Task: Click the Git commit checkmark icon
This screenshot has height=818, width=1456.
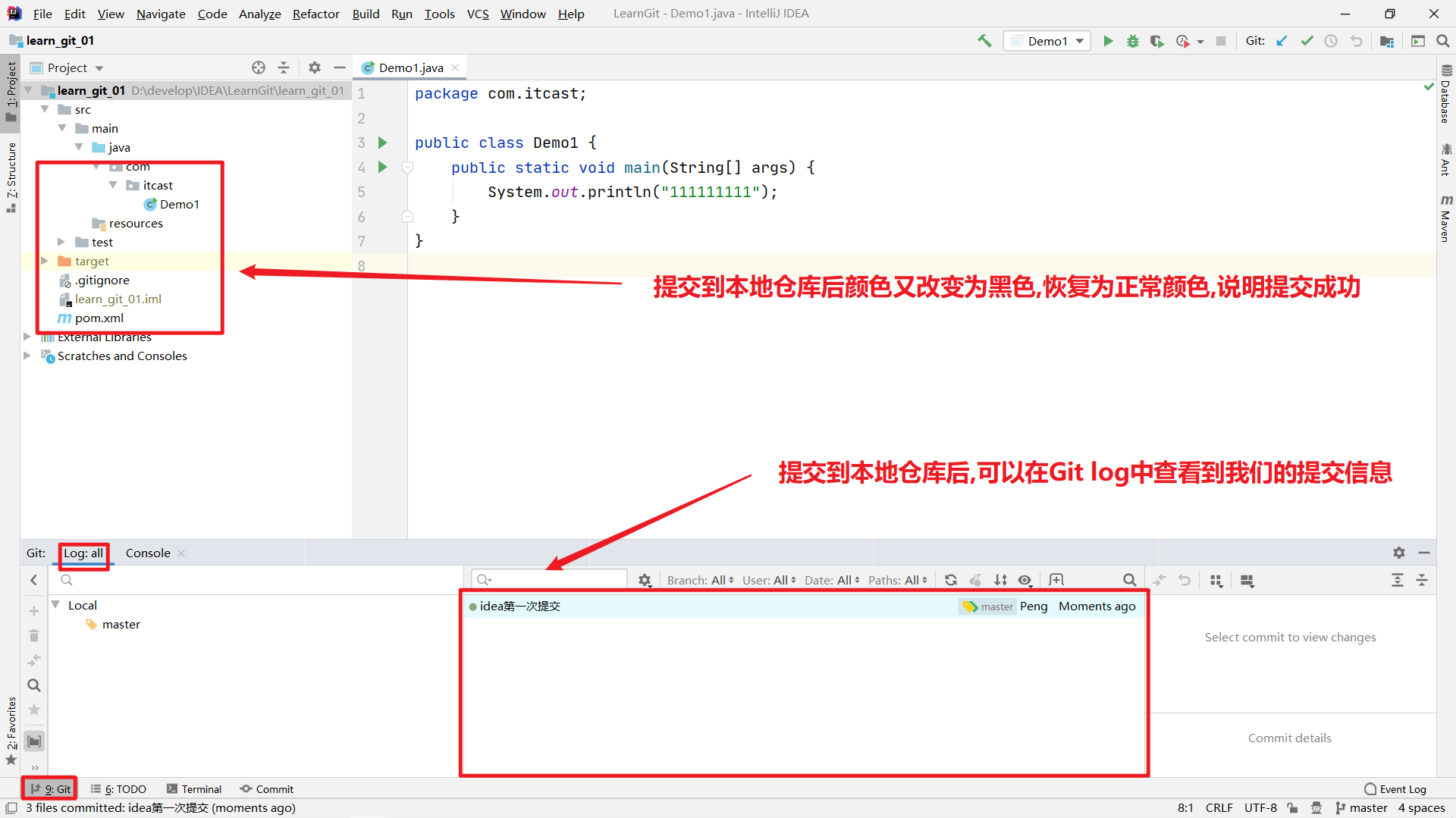Action: click(1307, 41)
